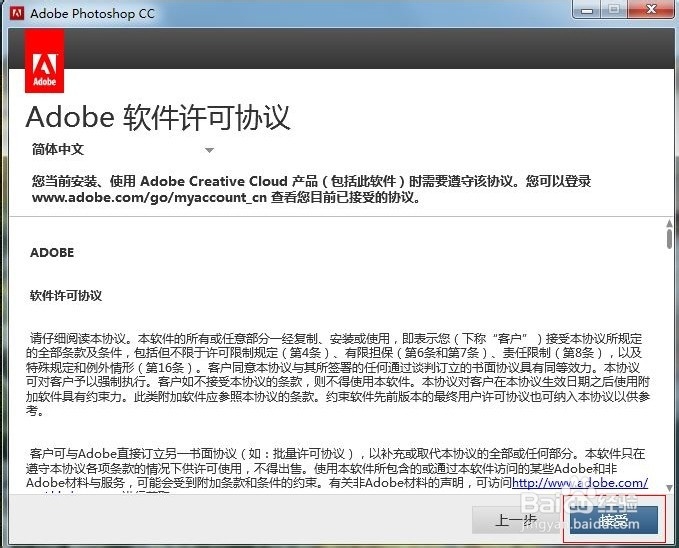Click the www.adobe.com/go/myaccount_cn text
Viewport: 679px width, 548px height.
149,198
